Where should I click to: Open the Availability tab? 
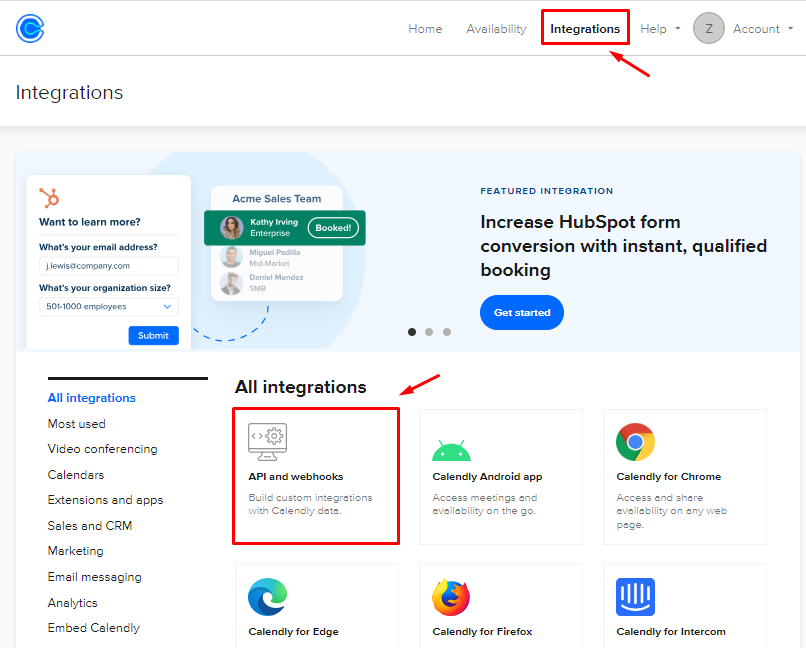496,29
